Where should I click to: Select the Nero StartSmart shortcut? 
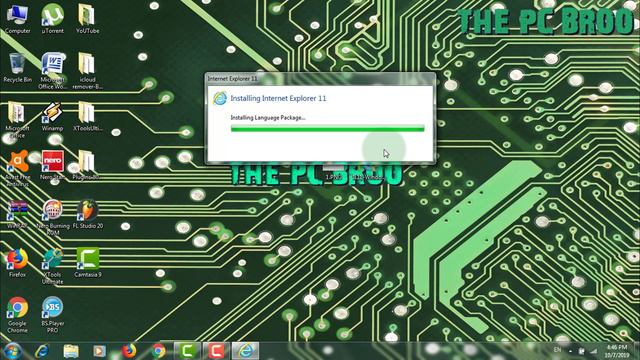coord(52,165)
